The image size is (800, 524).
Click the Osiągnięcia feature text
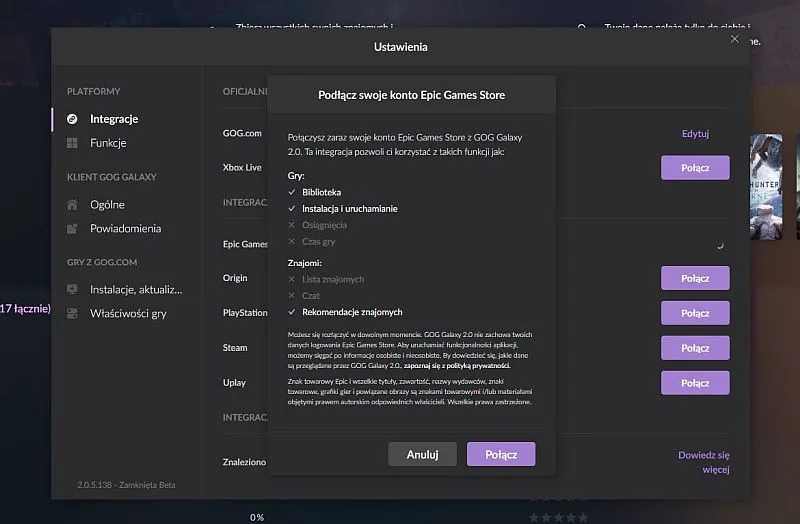click(324, 225)
